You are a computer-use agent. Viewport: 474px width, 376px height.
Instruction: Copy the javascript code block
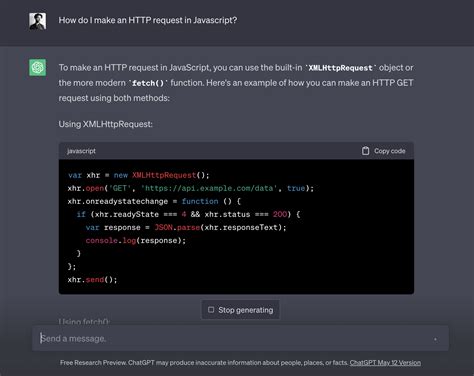(x=384, y=151)
